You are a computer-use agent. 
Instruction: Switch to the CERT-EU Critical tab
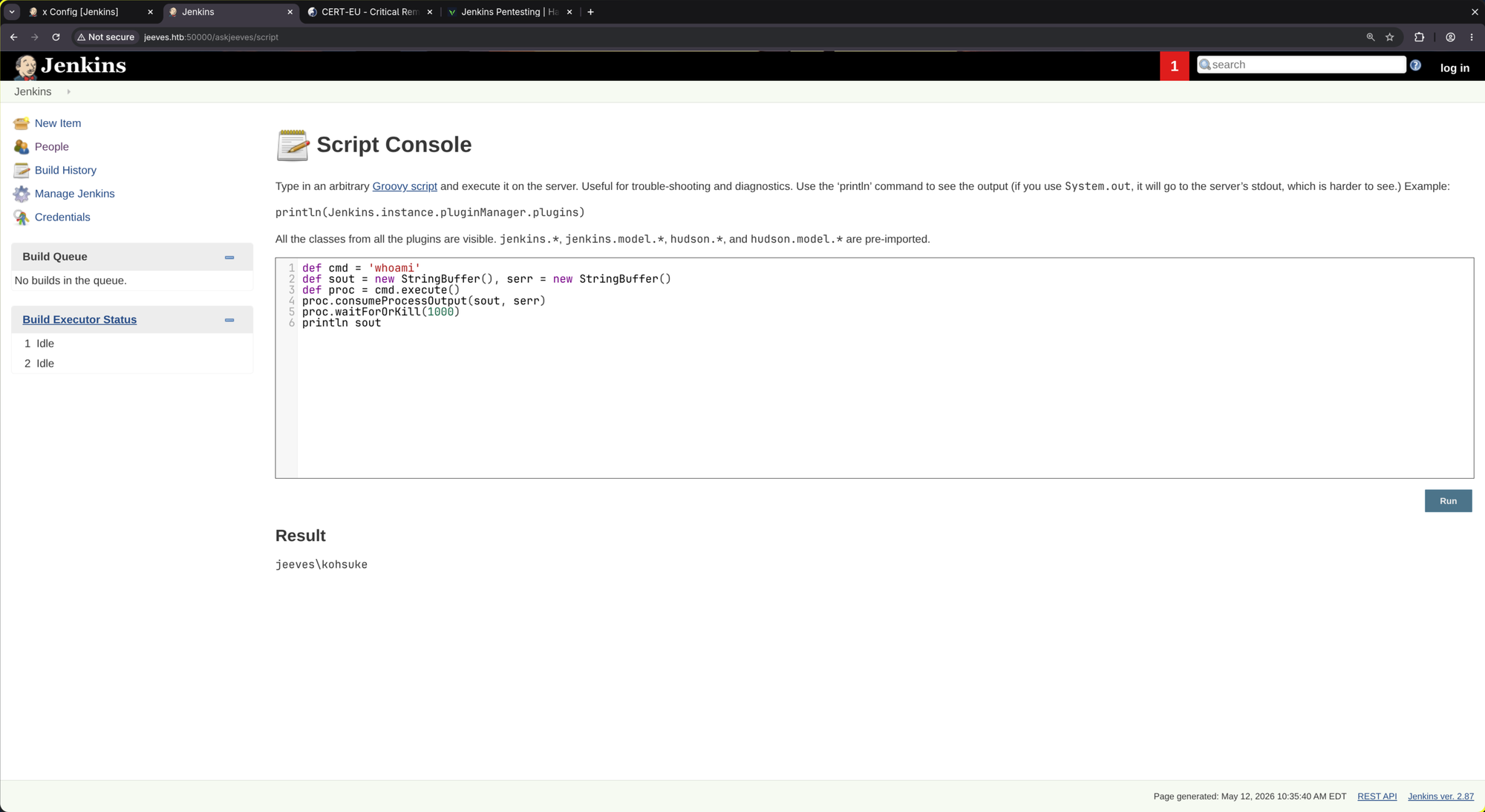point(369,12)
